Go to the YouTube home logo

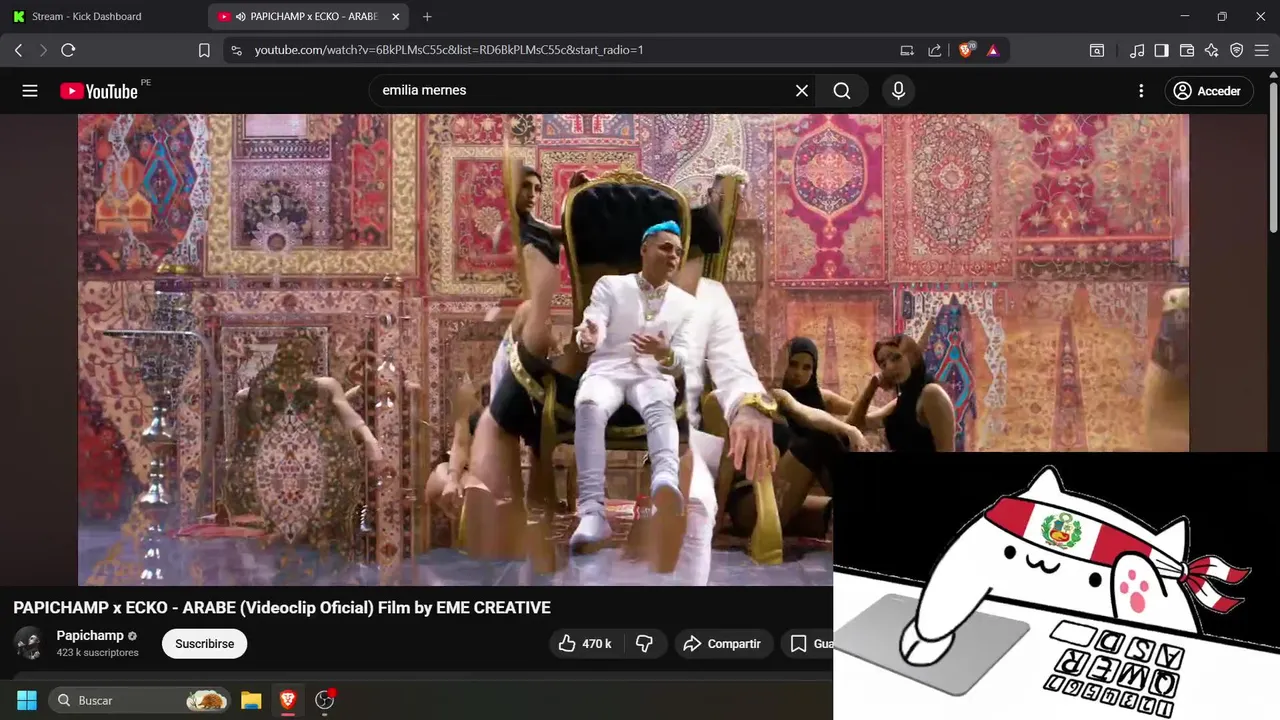(x=99, y=91)
